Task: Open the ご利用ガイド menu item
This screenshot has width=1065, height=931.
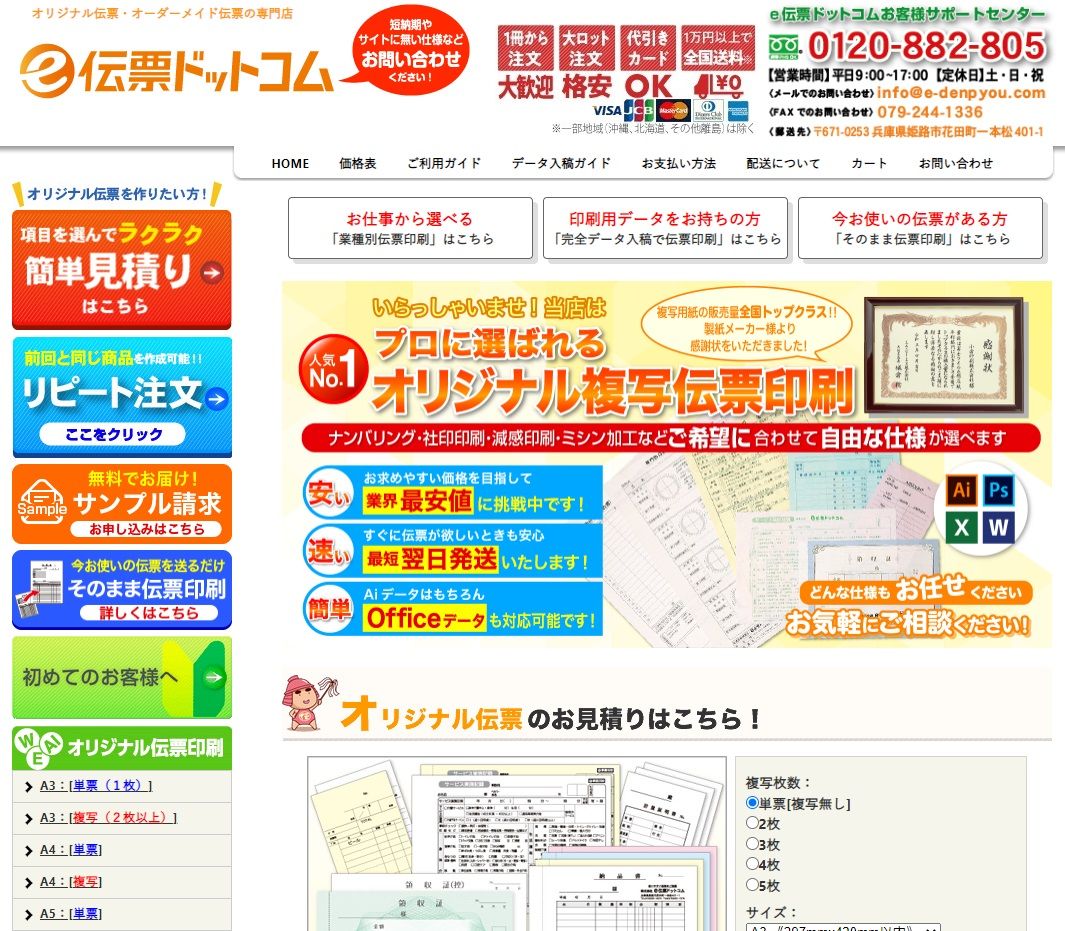Action: pos(444,164)
